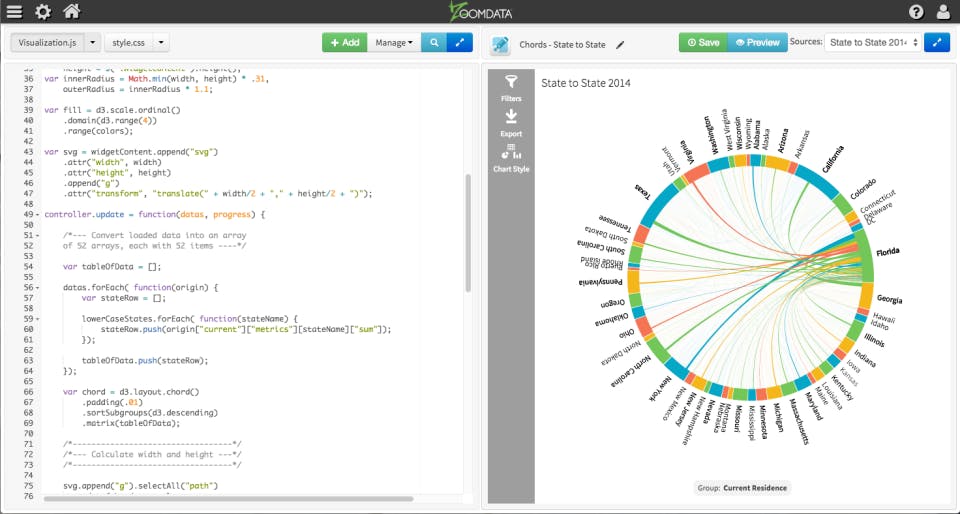Click the New York label on the chart

[x=661, y=391]
